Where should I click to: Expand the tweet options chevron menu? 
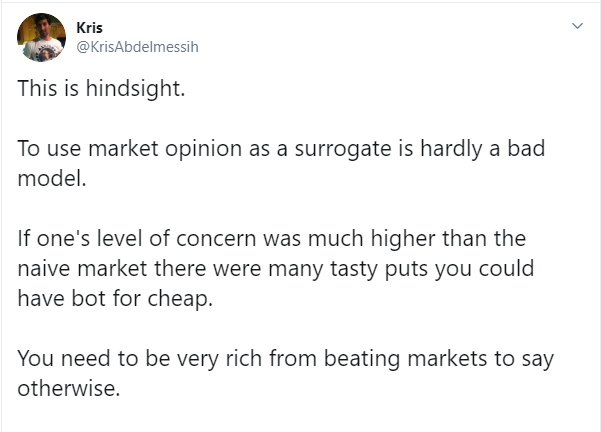pyautogui.click(x=577, y=26)
